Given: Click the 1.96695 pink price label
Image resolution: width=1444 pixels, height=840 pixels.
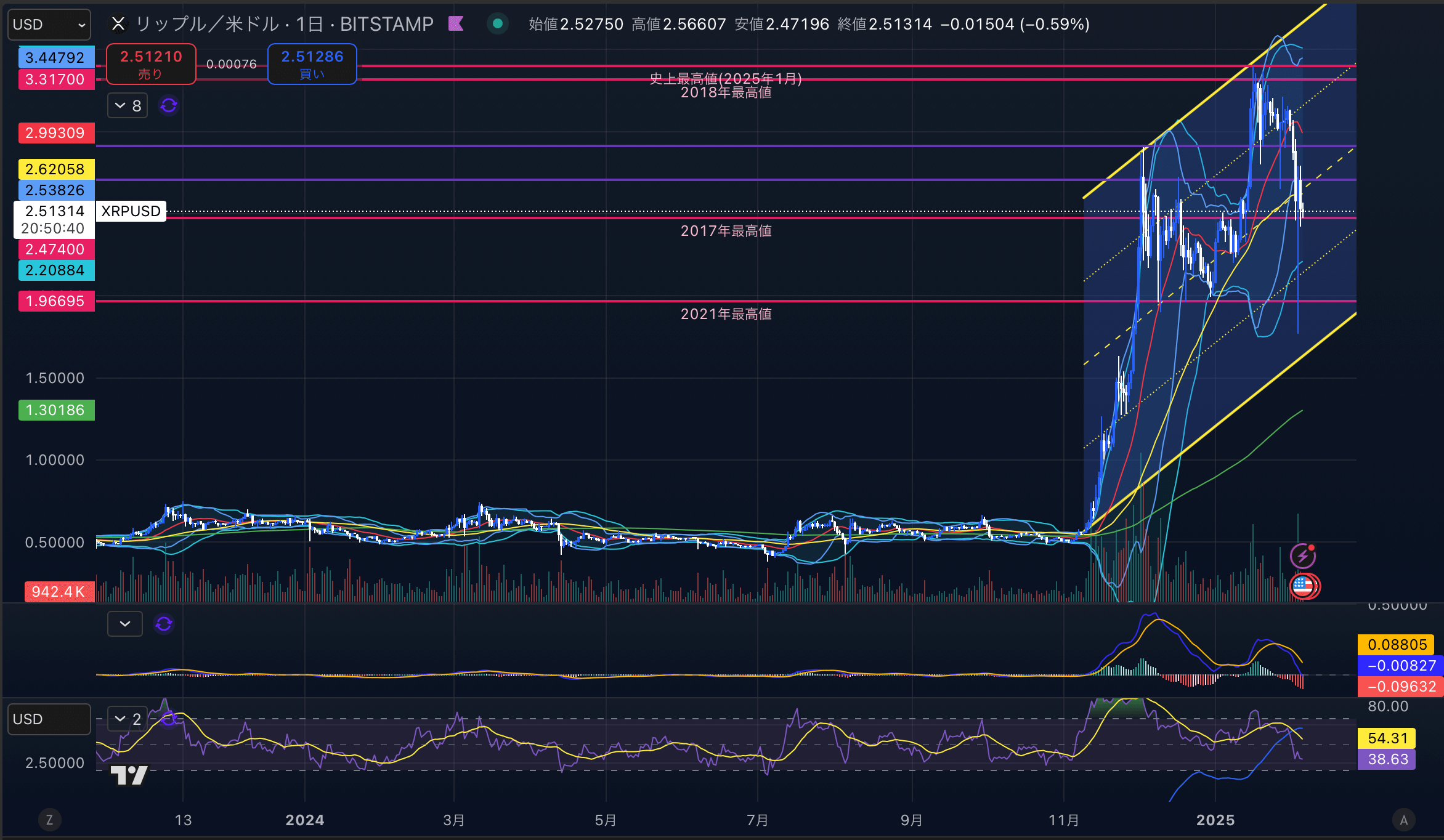Looking at the screenshot, I should coord(56,301).
